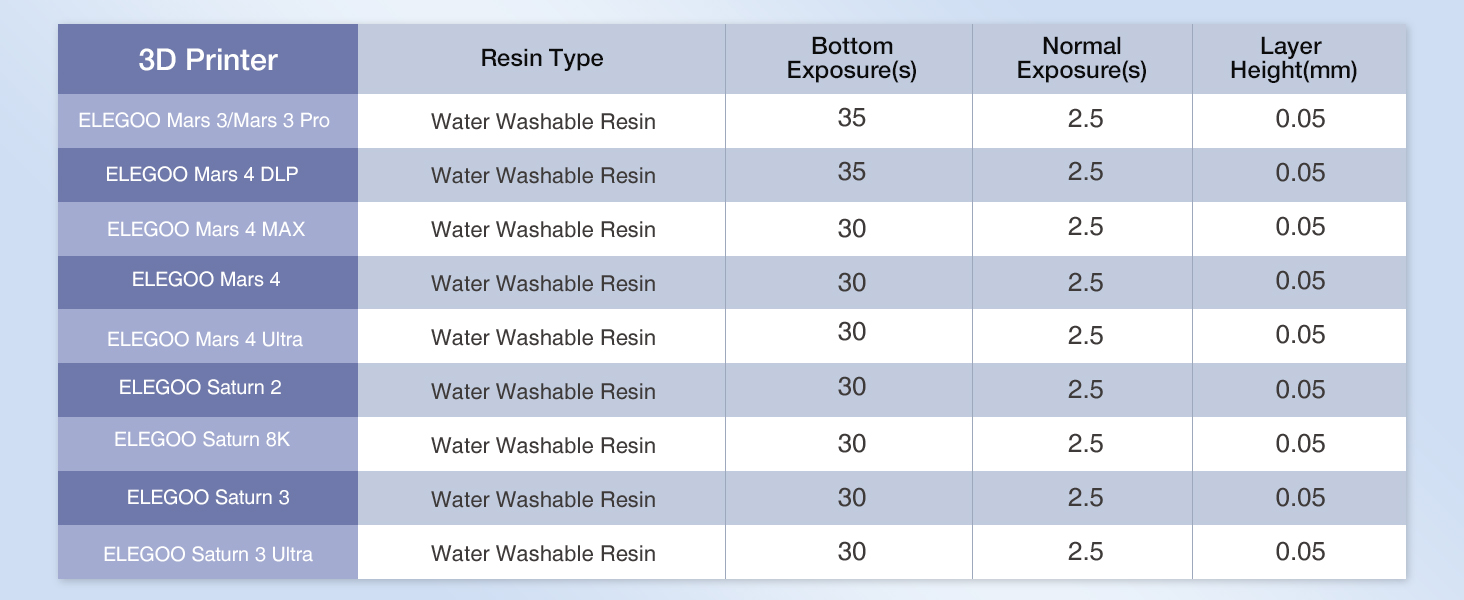Select the ELEGOO Saturn 3 Ultra cell
This screenshot has height=600, width=1464.
tap(208, 553)
